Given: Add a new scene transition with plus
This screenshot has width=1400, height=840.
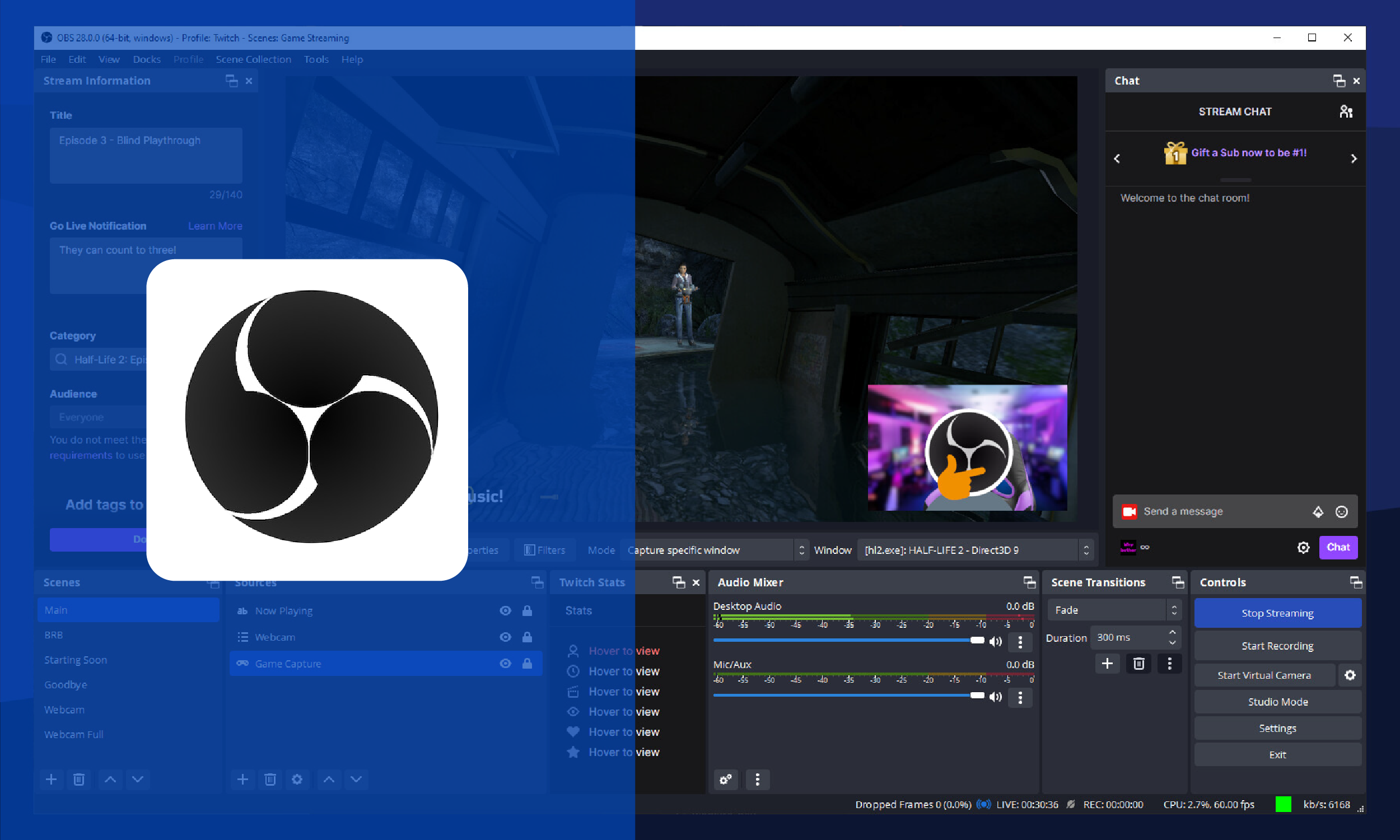Looking at the screenshot, I should [1107, 664].
